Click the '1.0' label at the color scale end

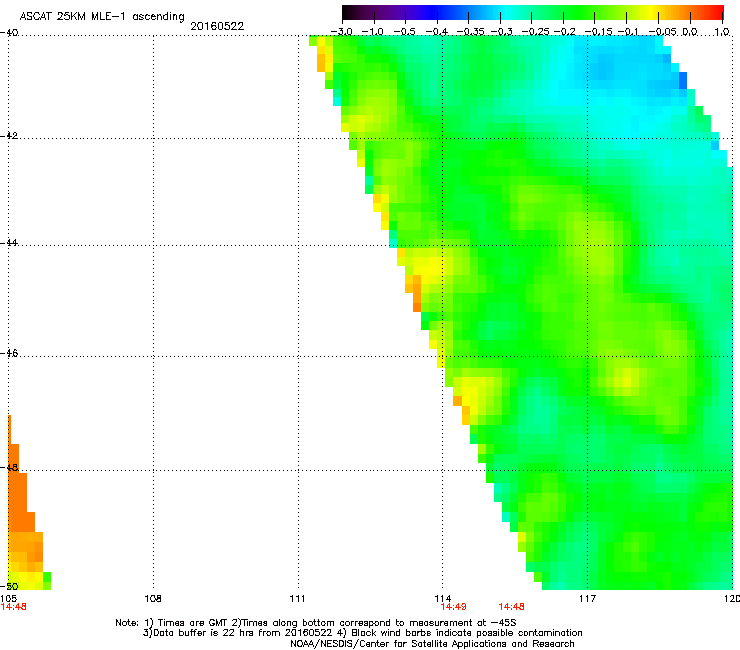click(722, 32)
